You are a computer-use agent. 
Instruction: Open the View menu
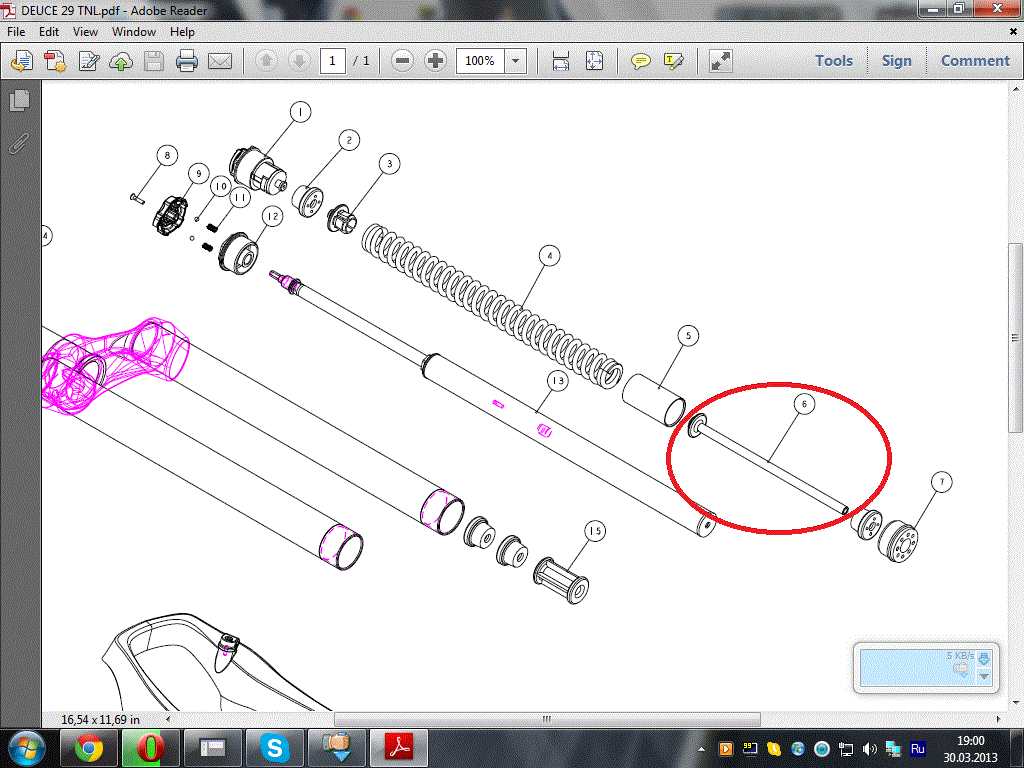[85, 32]
